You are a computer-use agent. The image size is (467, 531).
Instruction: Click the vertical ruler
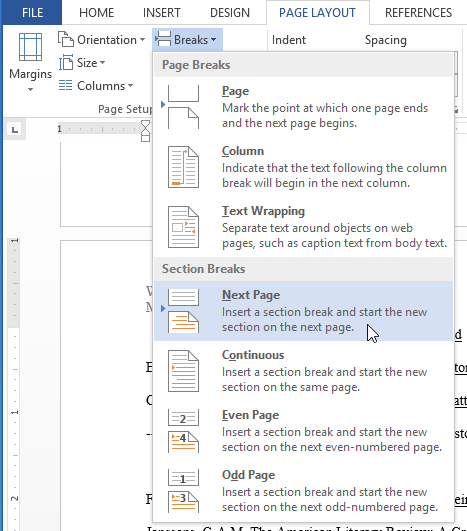click(x=14, y=383)
